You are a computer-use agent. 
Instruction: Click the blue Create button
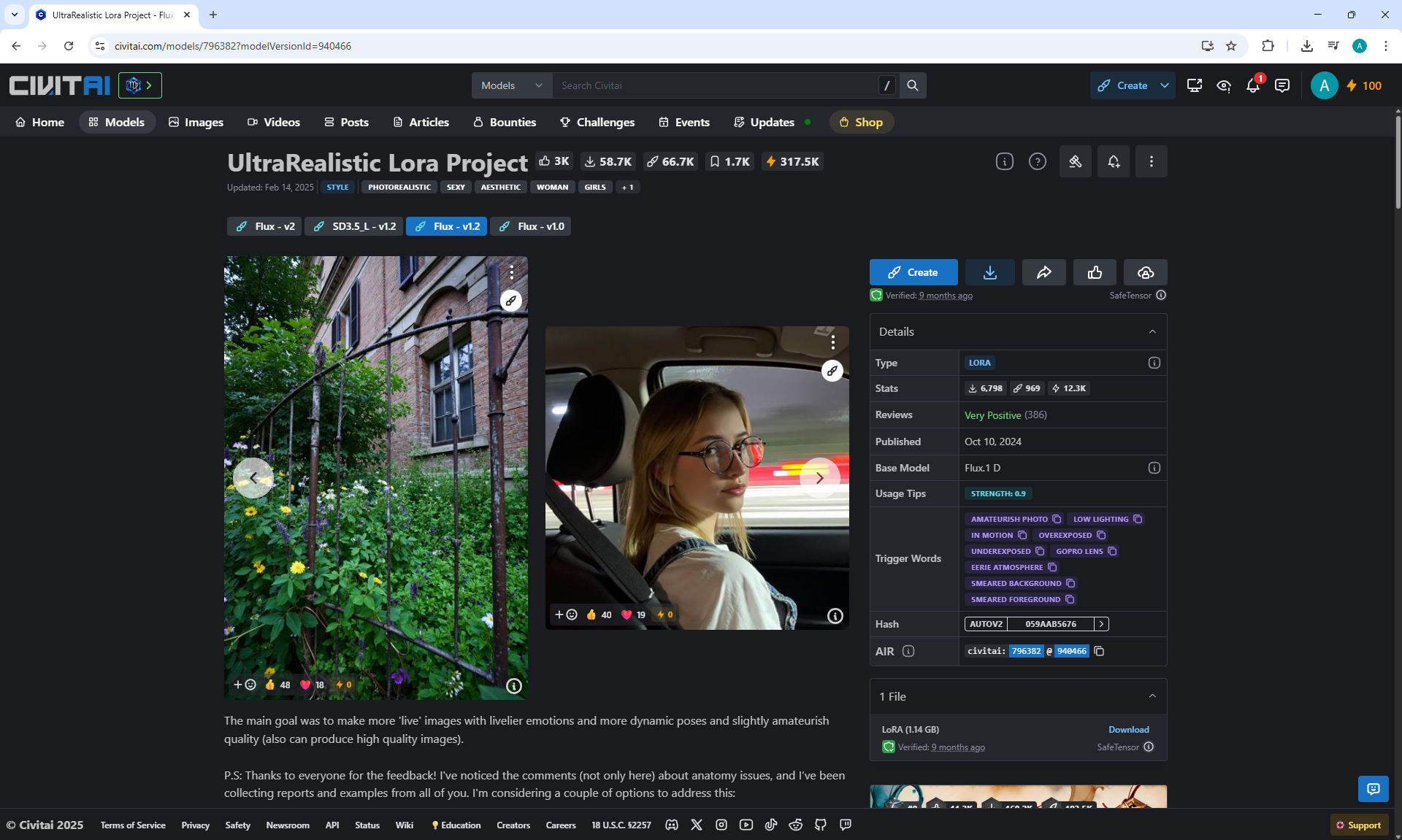[913, 272]
